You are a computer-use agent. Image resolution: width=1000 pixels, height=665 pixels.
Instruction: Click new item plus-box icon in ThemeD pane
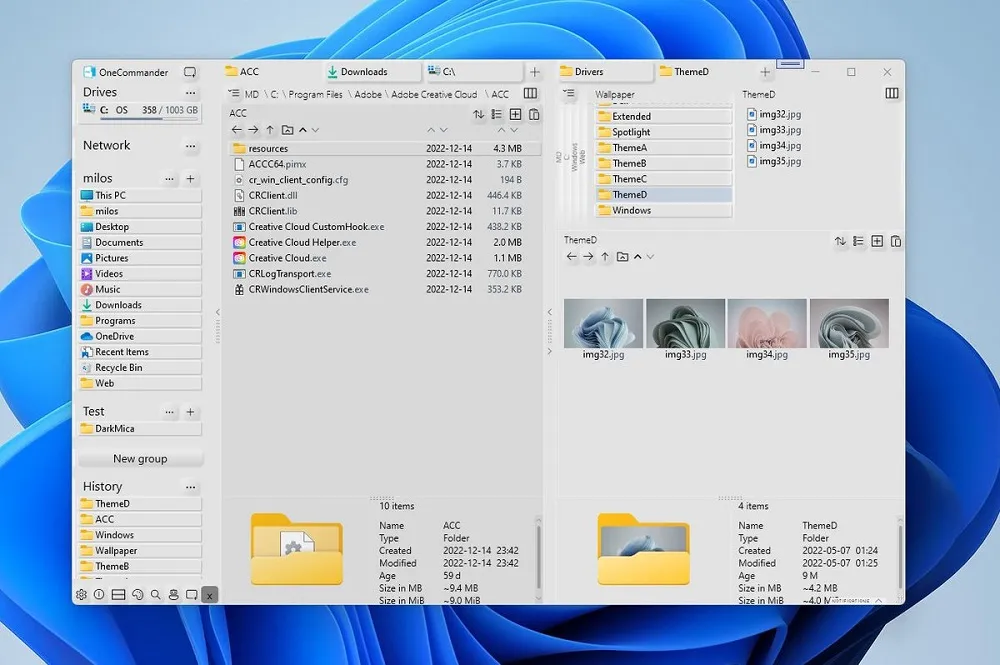(x=877, y=241)
